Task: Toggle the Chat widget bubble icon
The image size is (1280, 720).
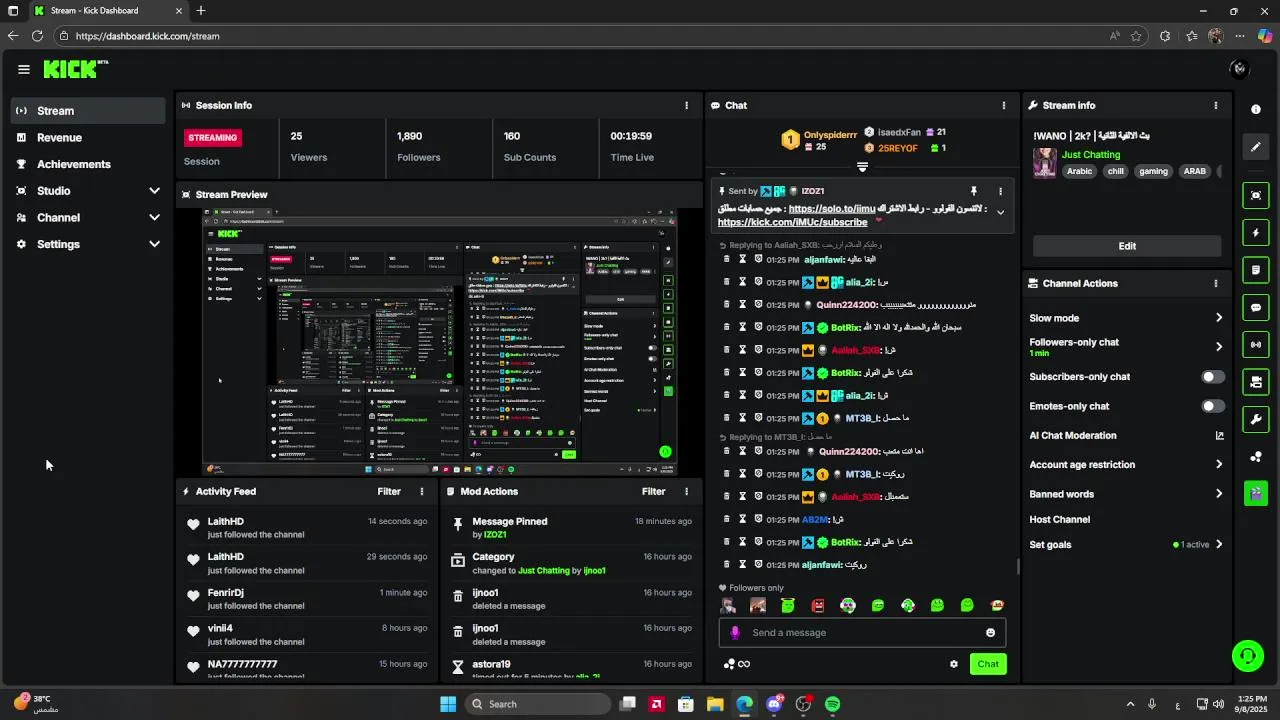Action: (1256, 307)
